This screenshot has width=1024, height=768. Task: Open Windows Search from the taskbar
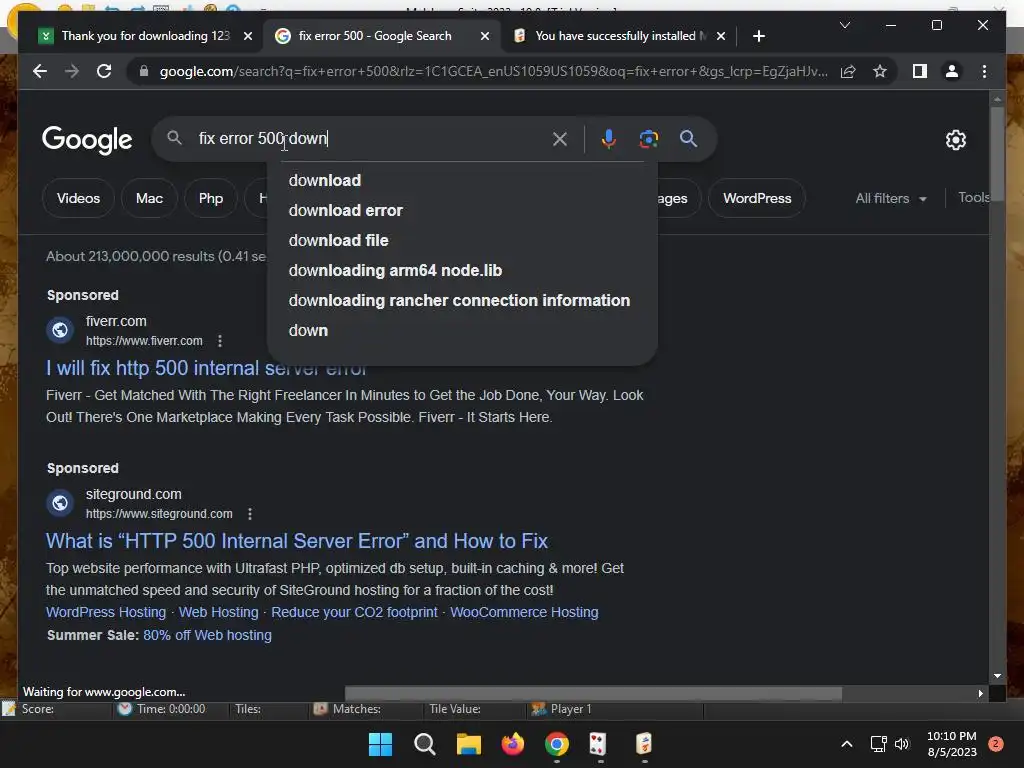tap(424, 744)
